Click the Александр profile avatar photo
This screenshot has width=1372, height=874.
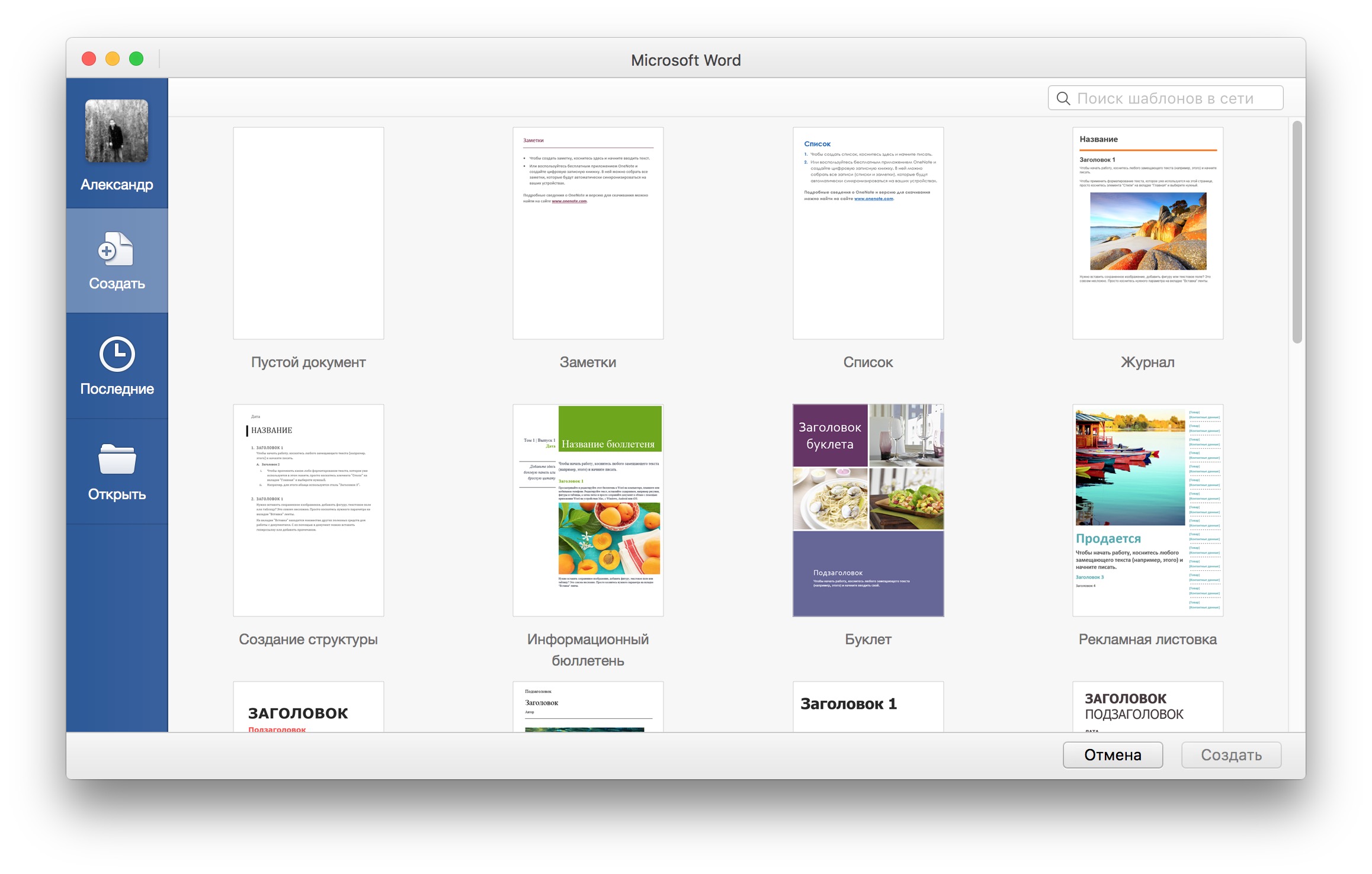pyautogui.click(x=117, y=131)
